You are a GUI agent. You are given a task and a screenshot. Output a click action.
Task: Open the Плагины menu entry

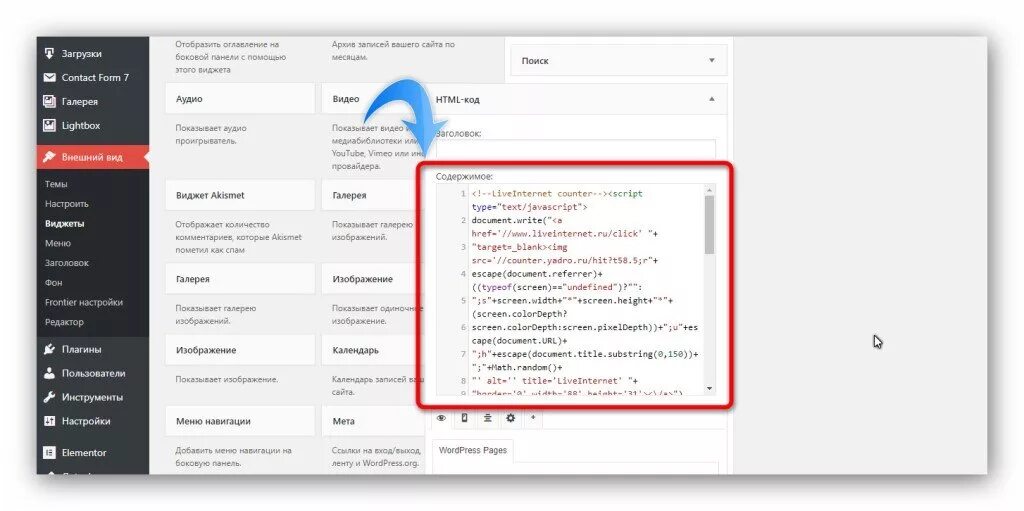(x=93, y=349)
